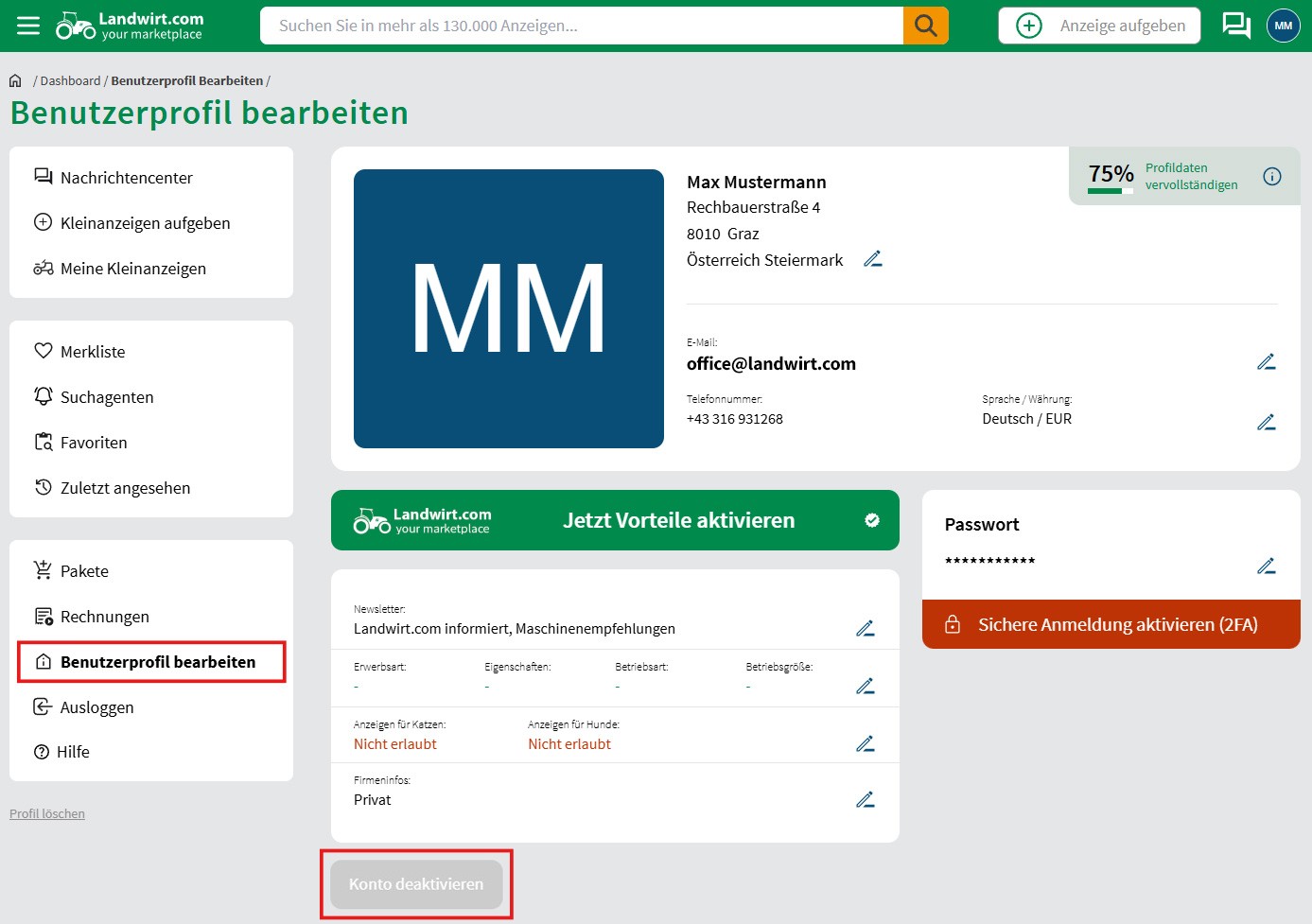Click the 75% profile completion progress bar
The height and width of the screenshot is (924, 1312).
pyautogui.click(x=1111, y=191)
